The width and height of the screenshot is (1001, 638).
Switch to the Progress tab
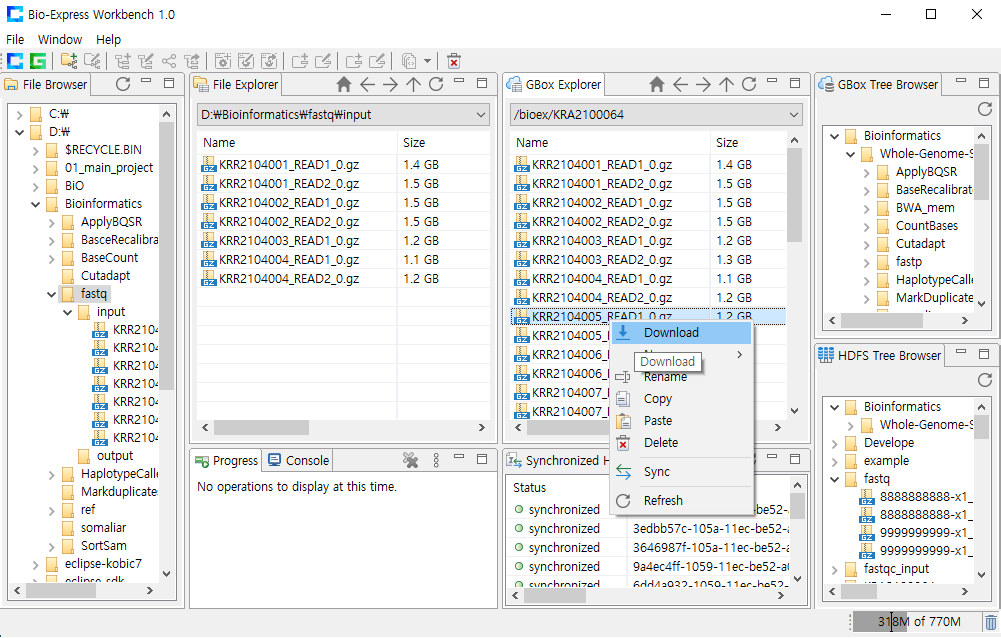tap(227, 460)
